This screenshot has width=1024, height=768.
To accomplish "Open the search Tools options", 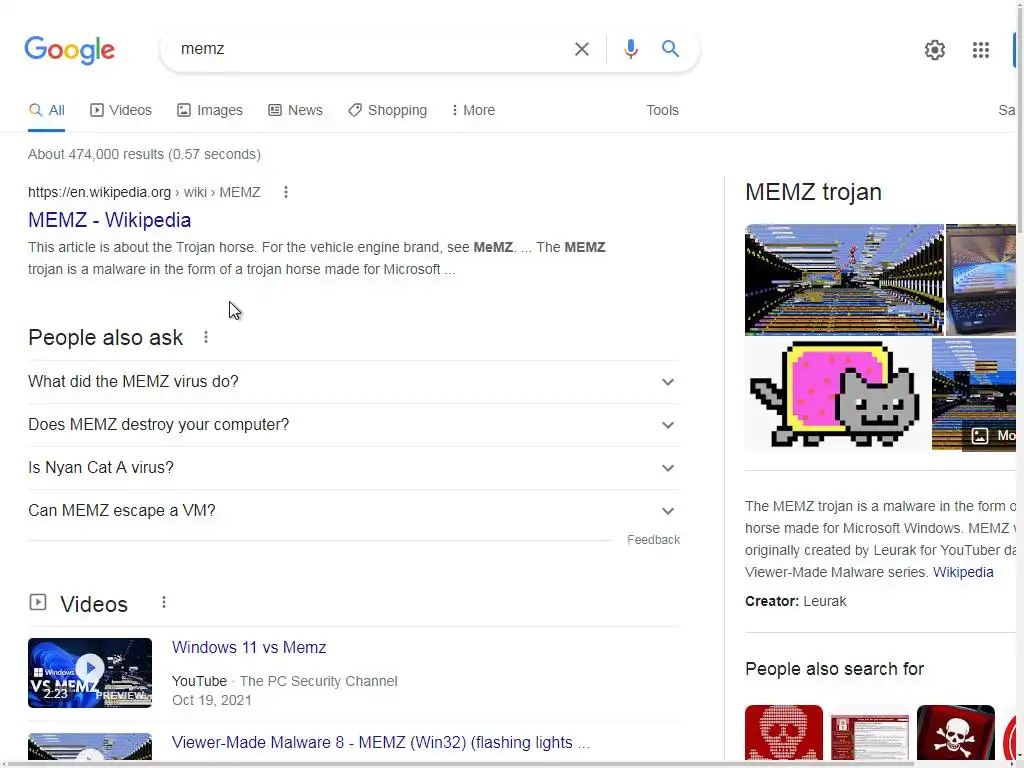I will tap(662, 110).
